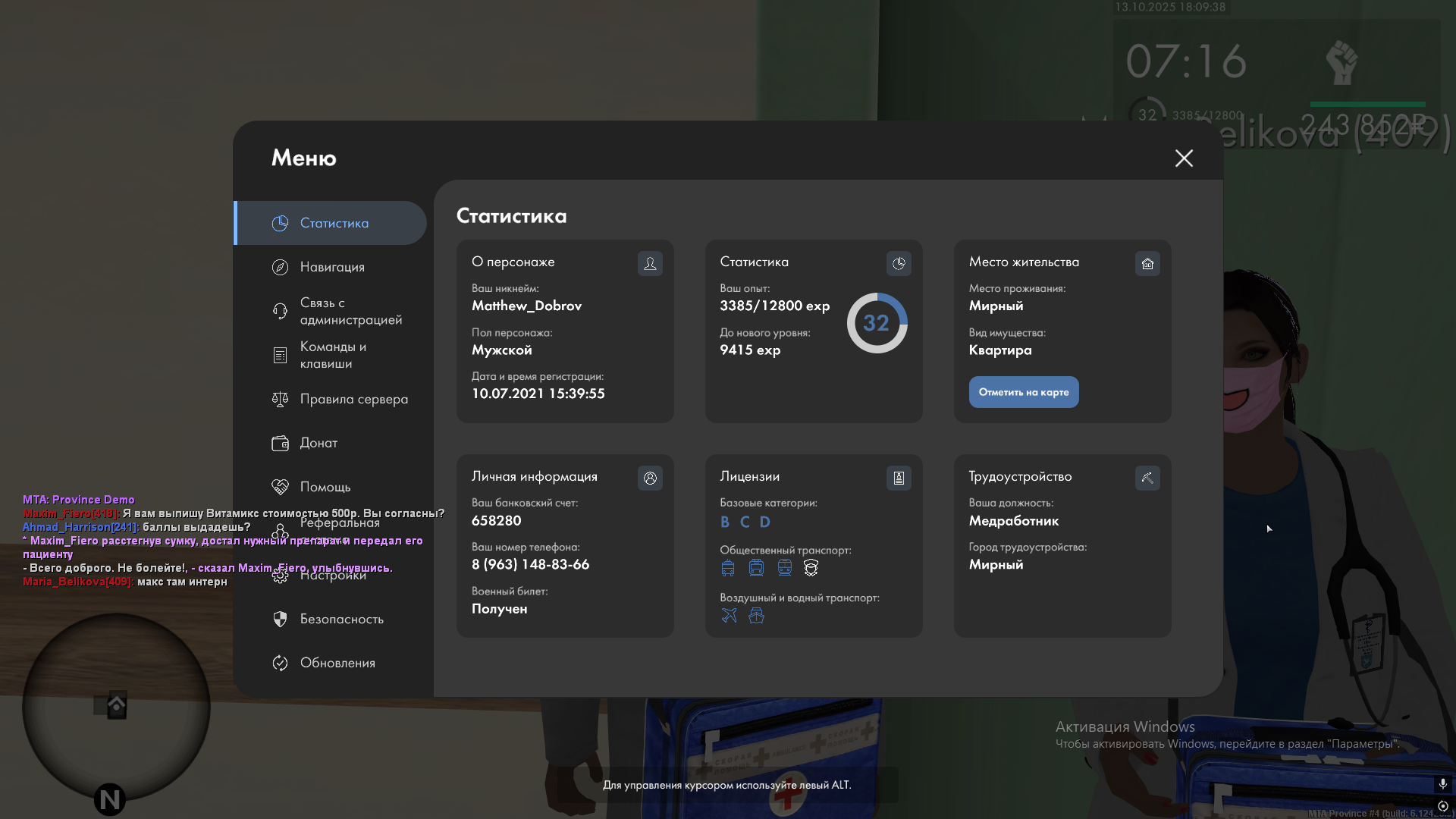Select the Обновления menu item

pyautogui.click(x=337, y=663)
